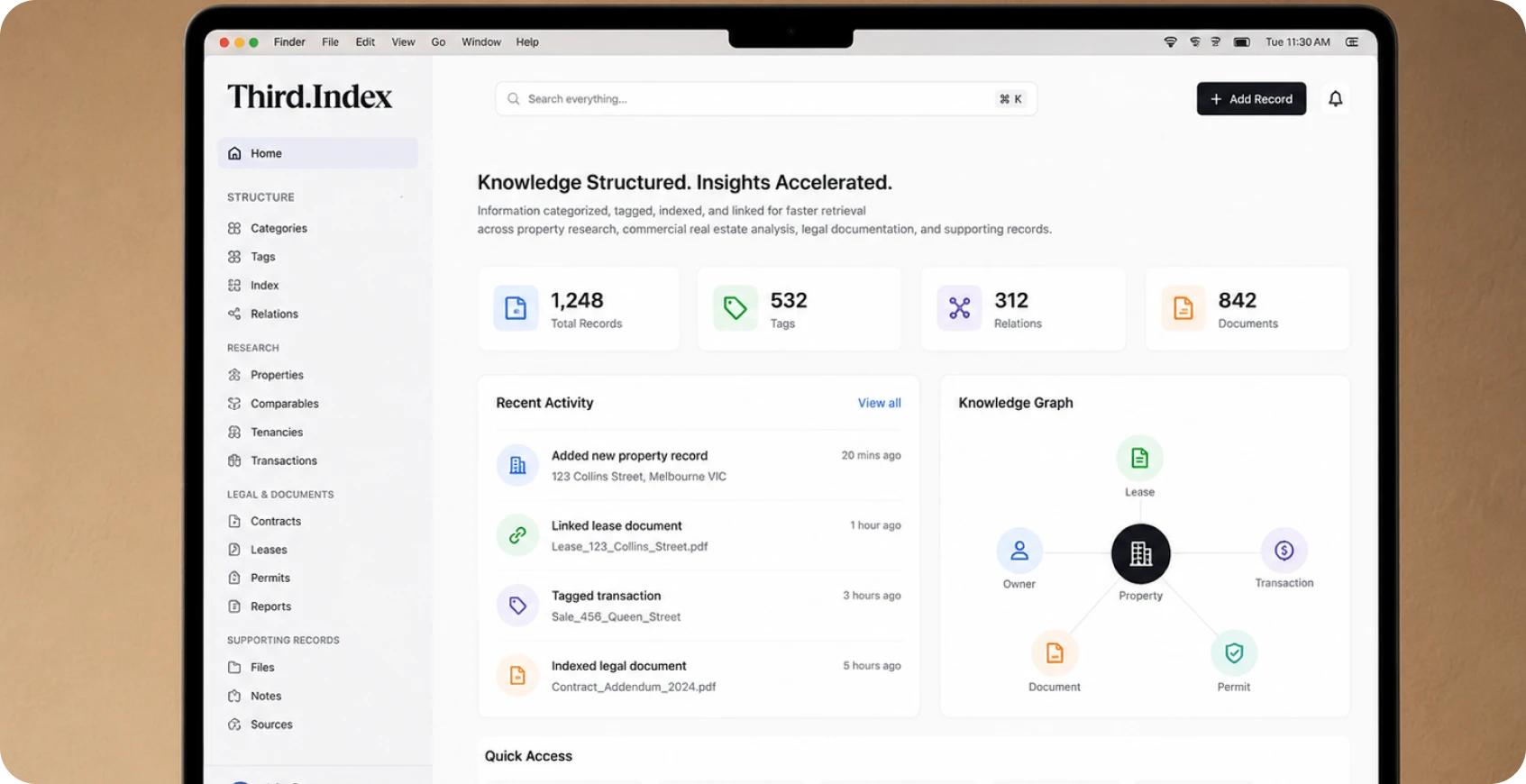Select the Lease node in Knowledge Graph
The image size is (1526, 784).
(1139, 459)
